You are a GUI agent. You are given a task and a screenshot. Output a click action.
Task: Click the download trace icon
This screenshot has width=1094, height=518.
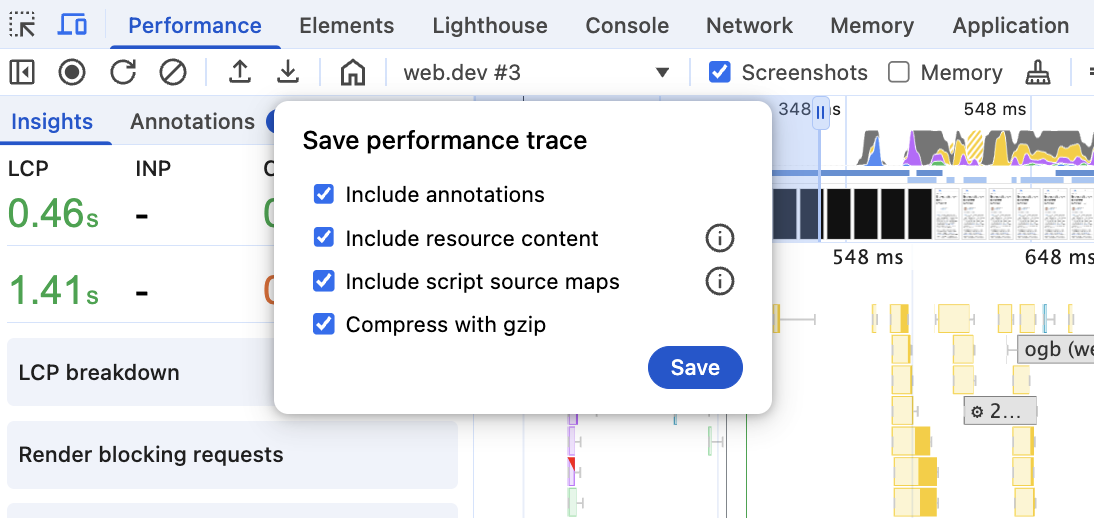click(x=288, y=72)
